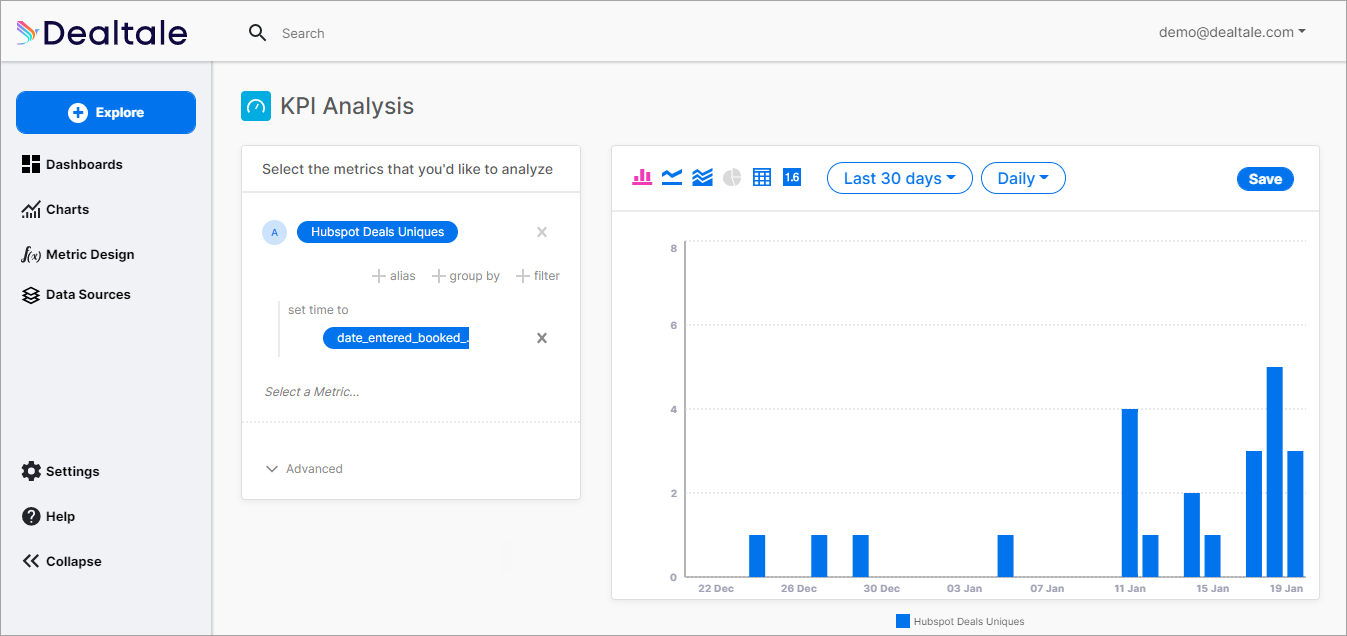Screen dimensions: 1347x636
Task: Click the metric A label badge
Action: (x=275, y=232)
